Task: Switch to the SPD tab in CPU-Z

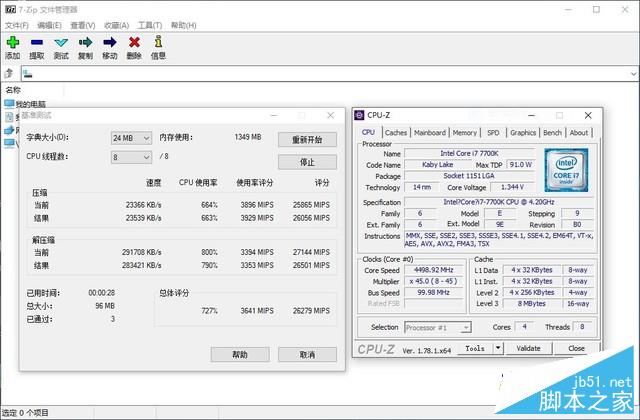Action: click(x=493, y=133)
